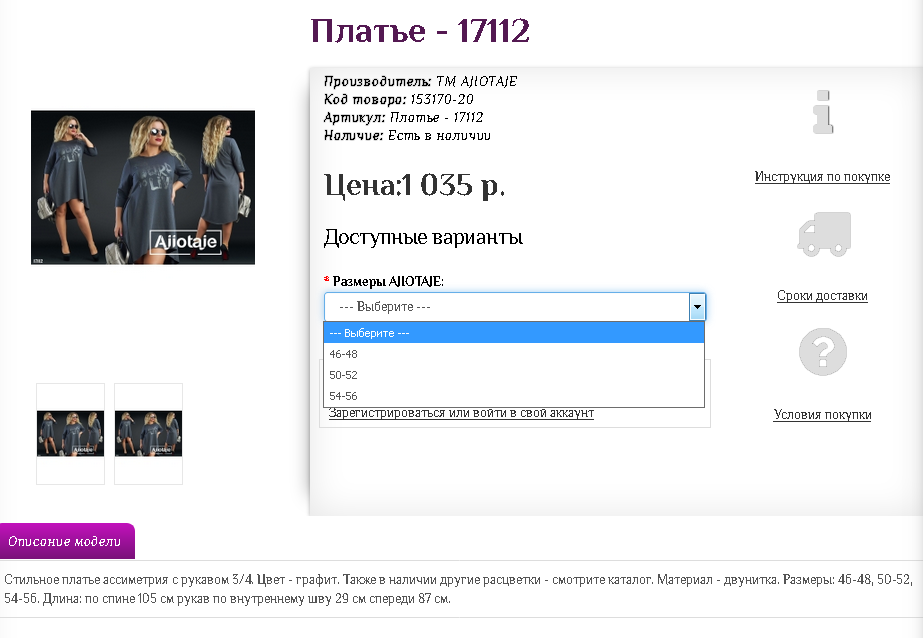Click Зарегистрироваться или войти в свой аккаунт
Screen dimensions: 923x638
(x=461, y=413)
